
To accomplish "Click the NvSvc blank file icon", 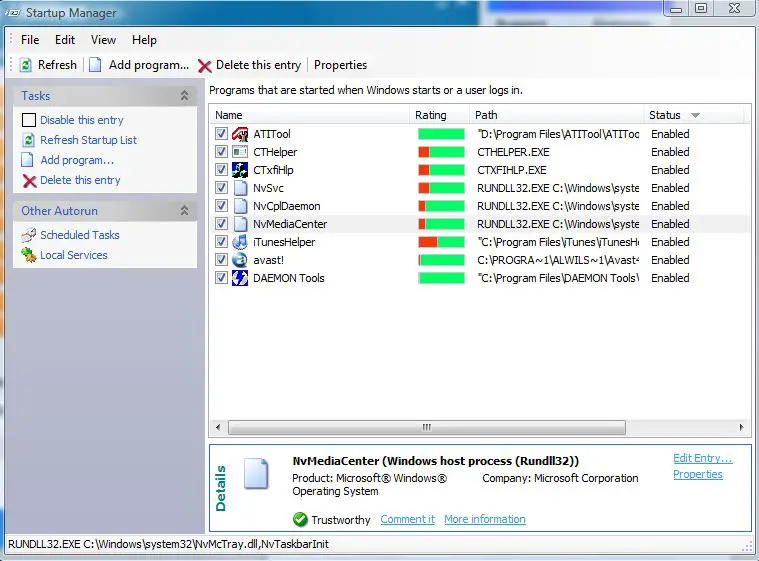I will pyautogui.click(x=240, y=188).
